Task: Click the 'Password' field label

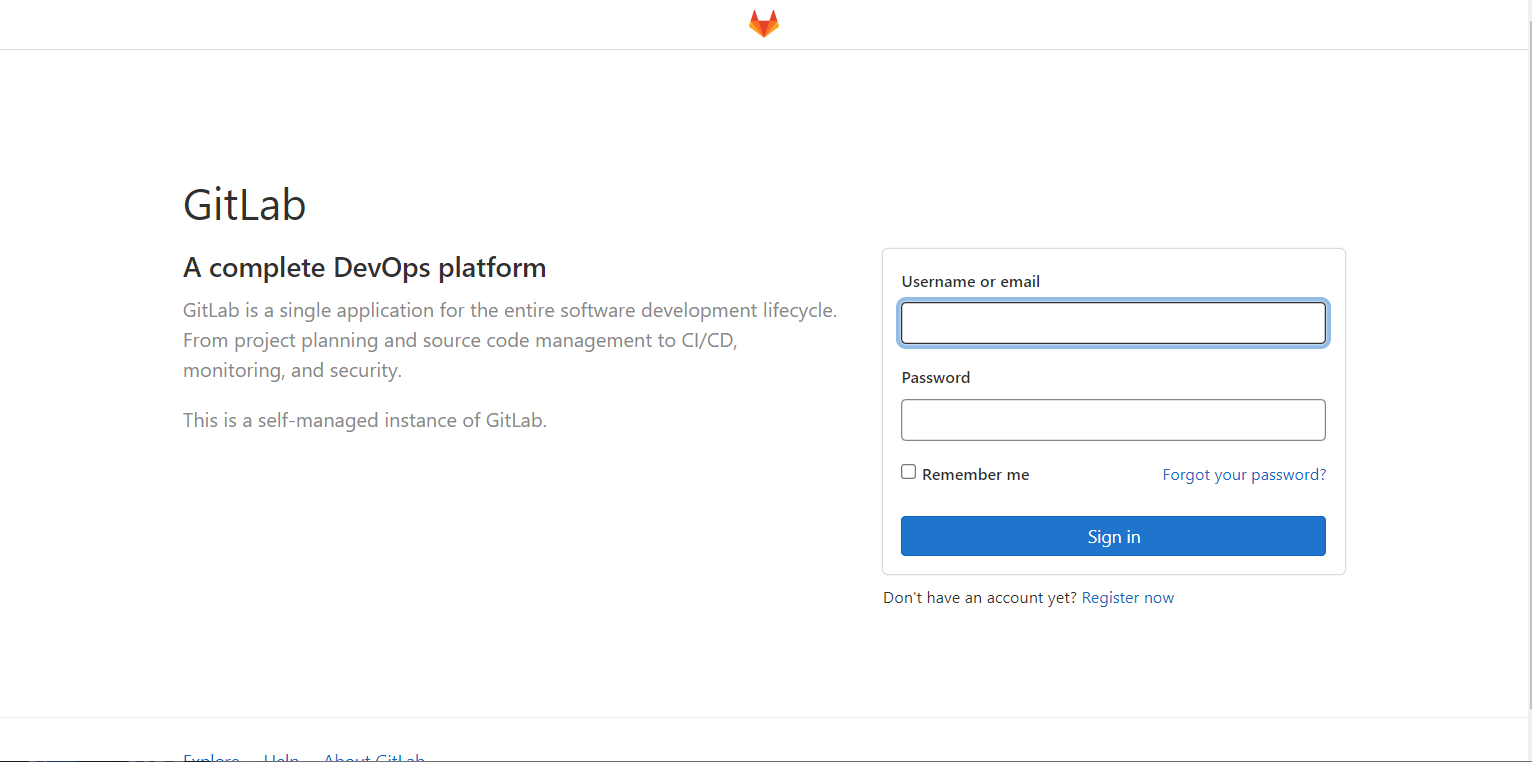Action: click(936, 378)
